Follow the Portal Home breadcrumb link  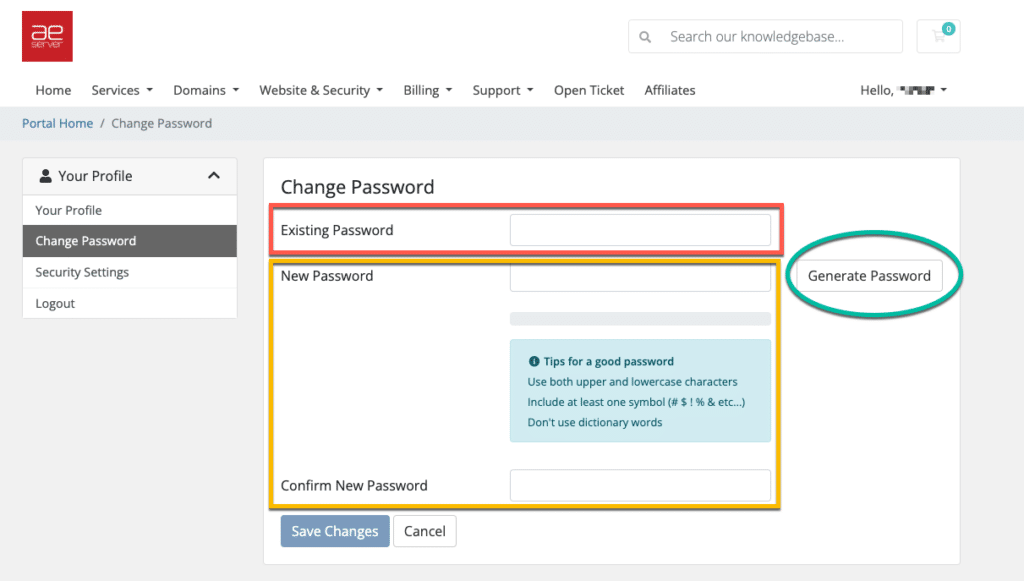click(57, 123)
